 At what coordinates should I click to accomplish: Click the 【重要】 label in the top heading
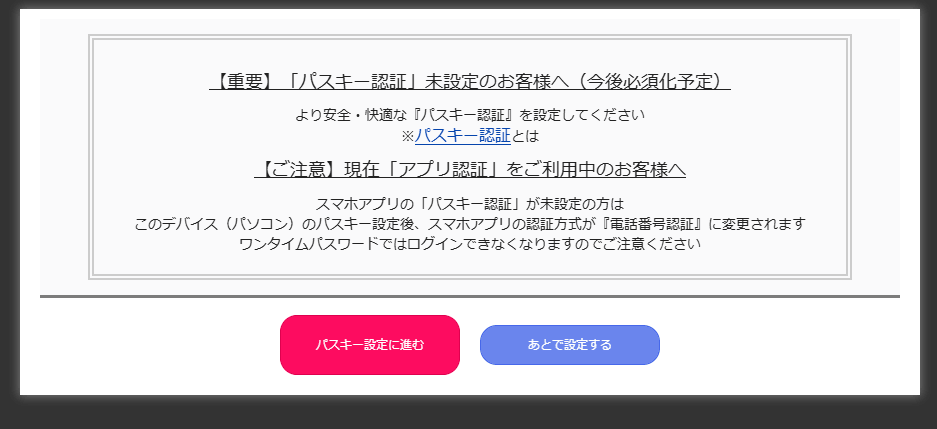coord(242,81)
